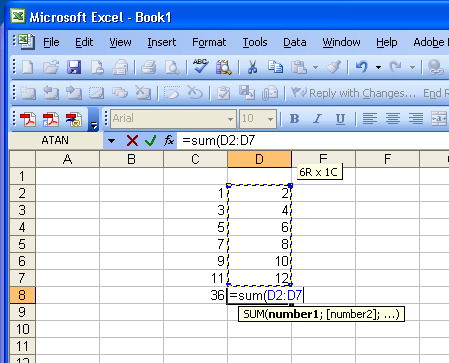449x363 pixels.
Task: Toggle Italic formatting
Action: [x=317, y=119]
